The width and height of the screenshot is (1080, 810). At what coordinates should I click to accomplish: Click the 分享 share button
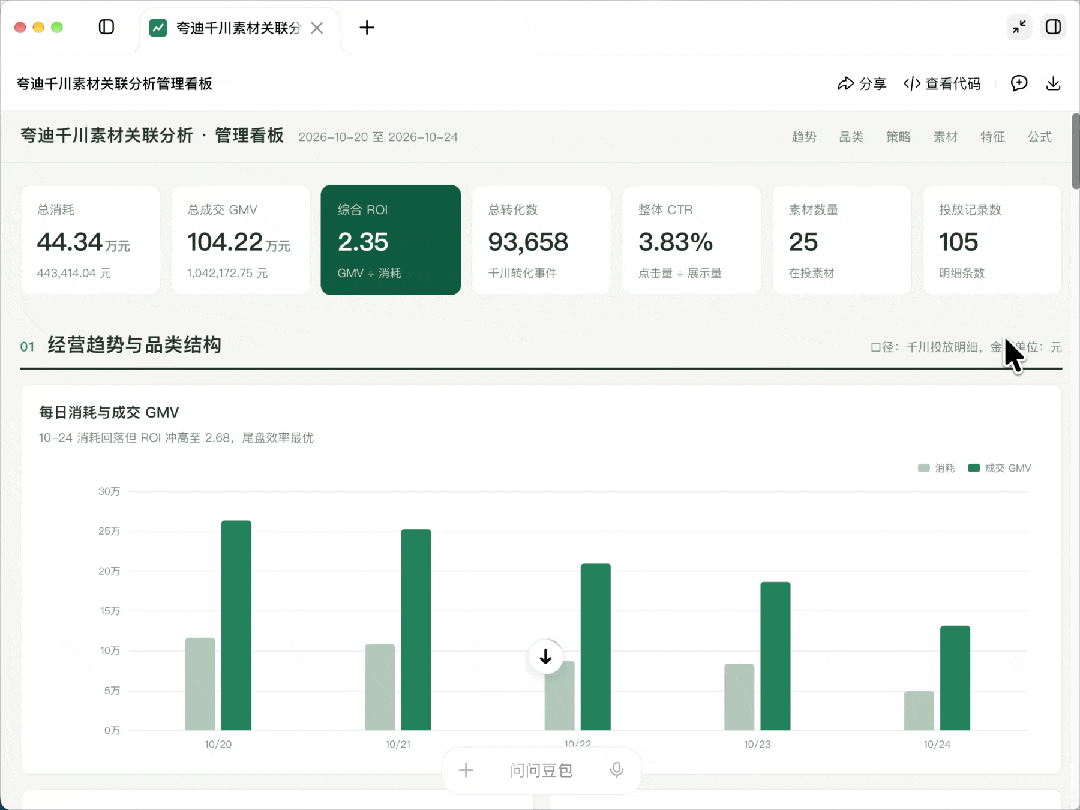tap(862, 83)
